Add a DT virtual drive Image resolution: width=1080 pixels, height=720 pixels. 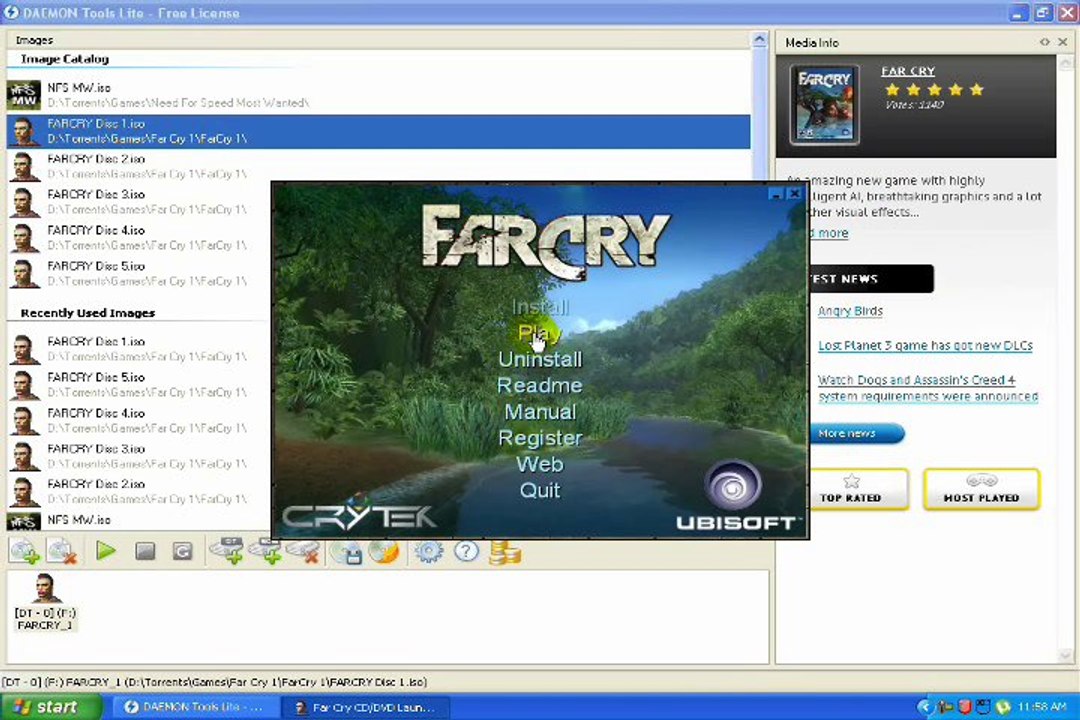[227, 551]
